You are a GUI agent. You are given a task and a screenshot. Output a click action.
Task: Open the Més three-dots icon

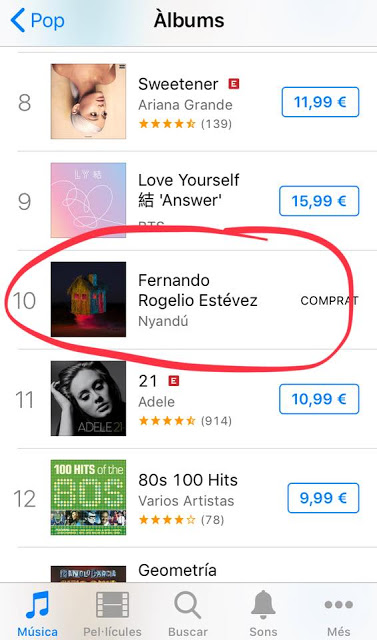(339, 604)
